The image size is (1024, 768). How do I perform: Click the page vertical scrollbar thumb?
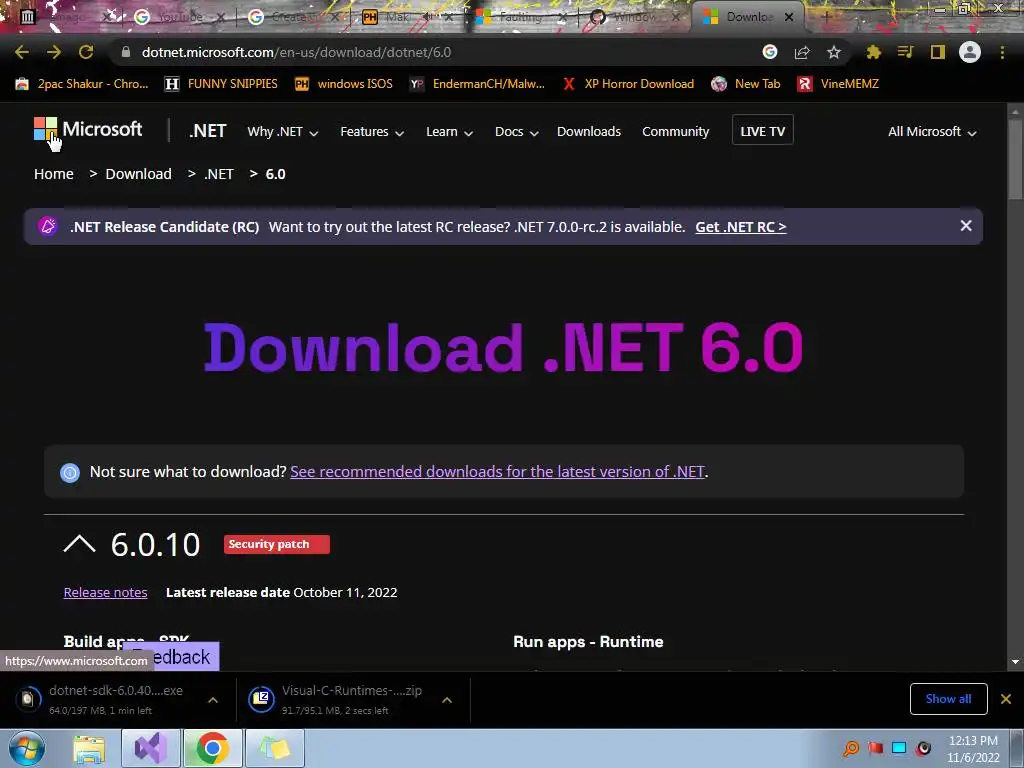tap(1016, 159)
